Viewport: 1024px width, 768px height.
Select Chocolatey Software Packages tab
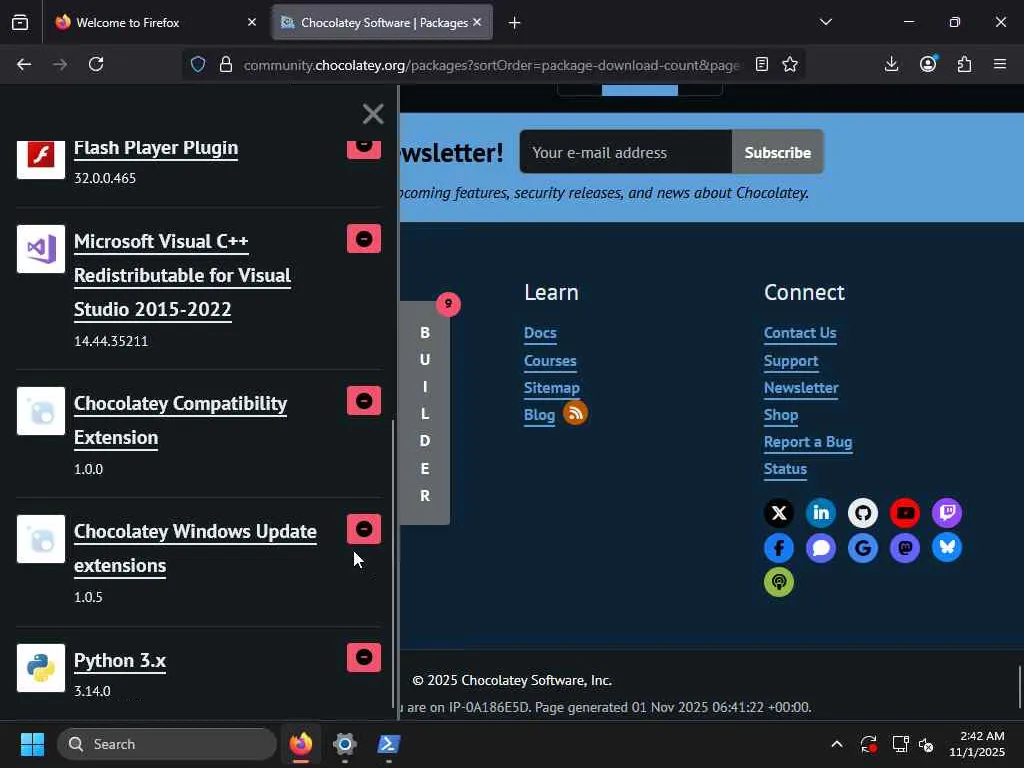[x=382, y=22]
